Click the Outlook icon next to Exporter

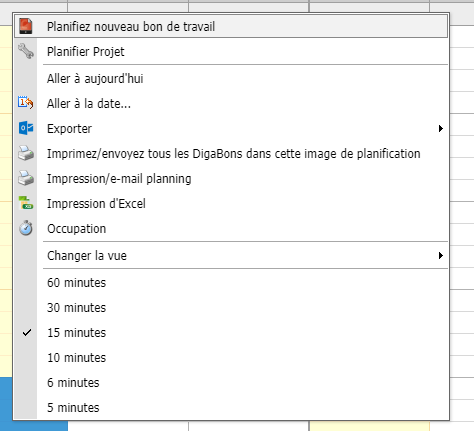[26, 128]
